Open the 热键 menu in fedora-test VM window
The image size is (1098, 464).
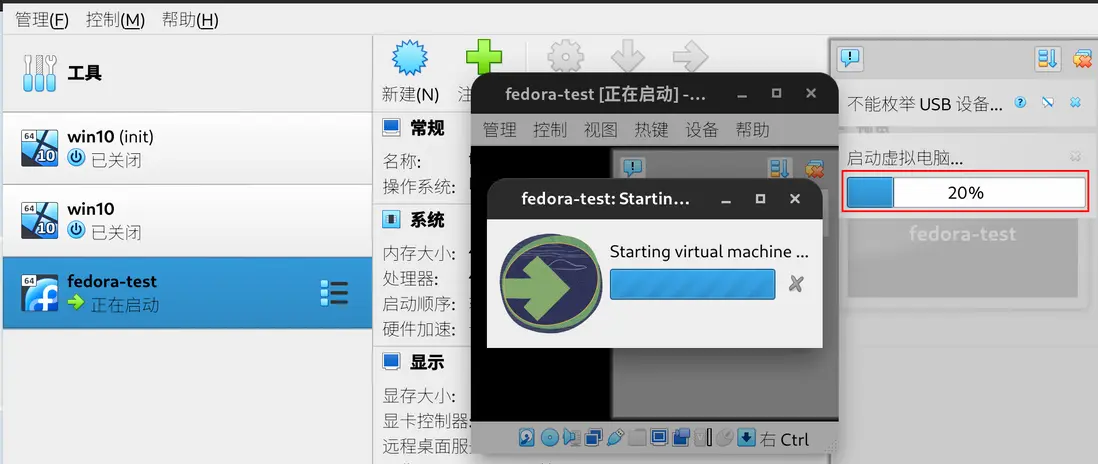[651, 129]
